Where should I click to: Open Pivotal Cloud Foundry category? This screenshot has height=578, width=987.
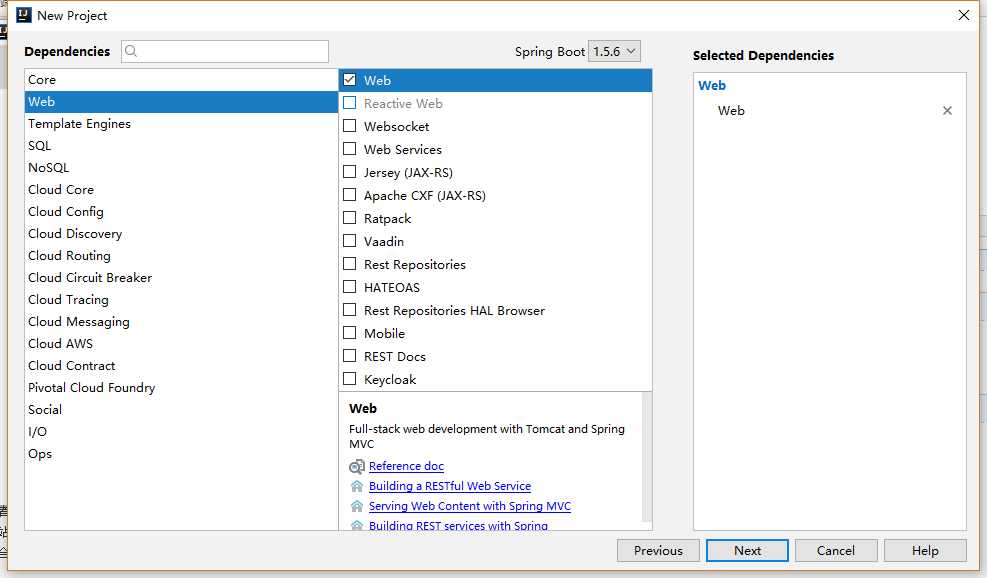coord(181,388)
